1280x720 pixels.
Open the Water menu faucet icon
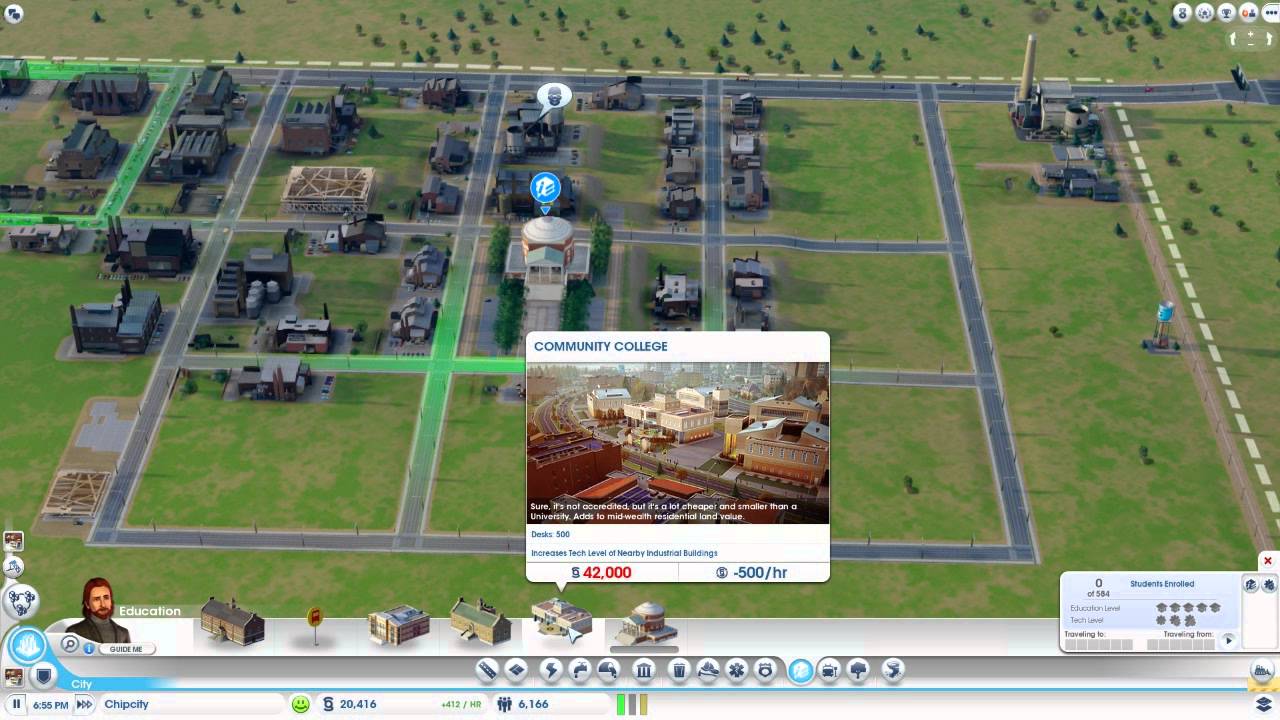580,671
